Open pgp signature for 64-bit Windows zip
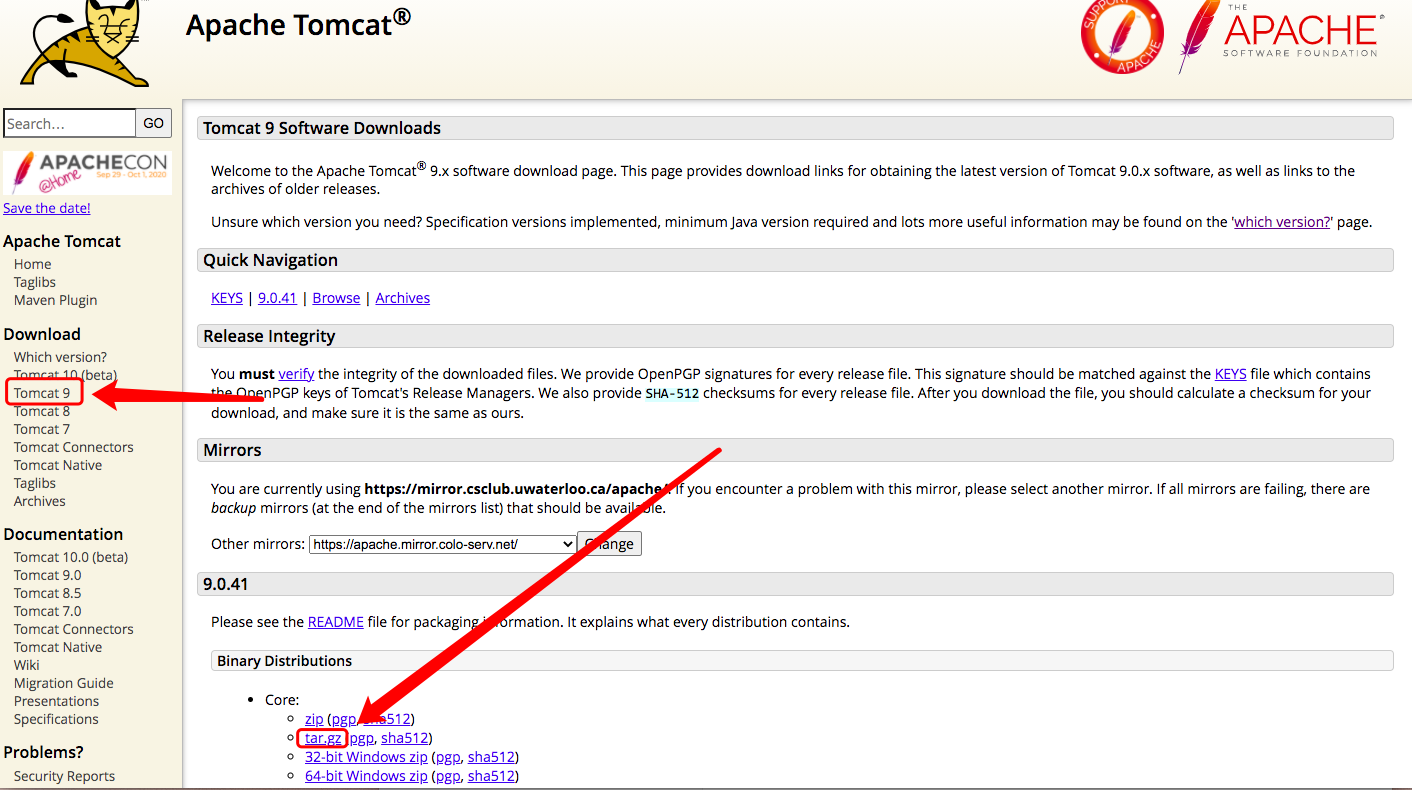This screenshot has width=1412, height=790. pyautogui.click(x=447, y=776)
